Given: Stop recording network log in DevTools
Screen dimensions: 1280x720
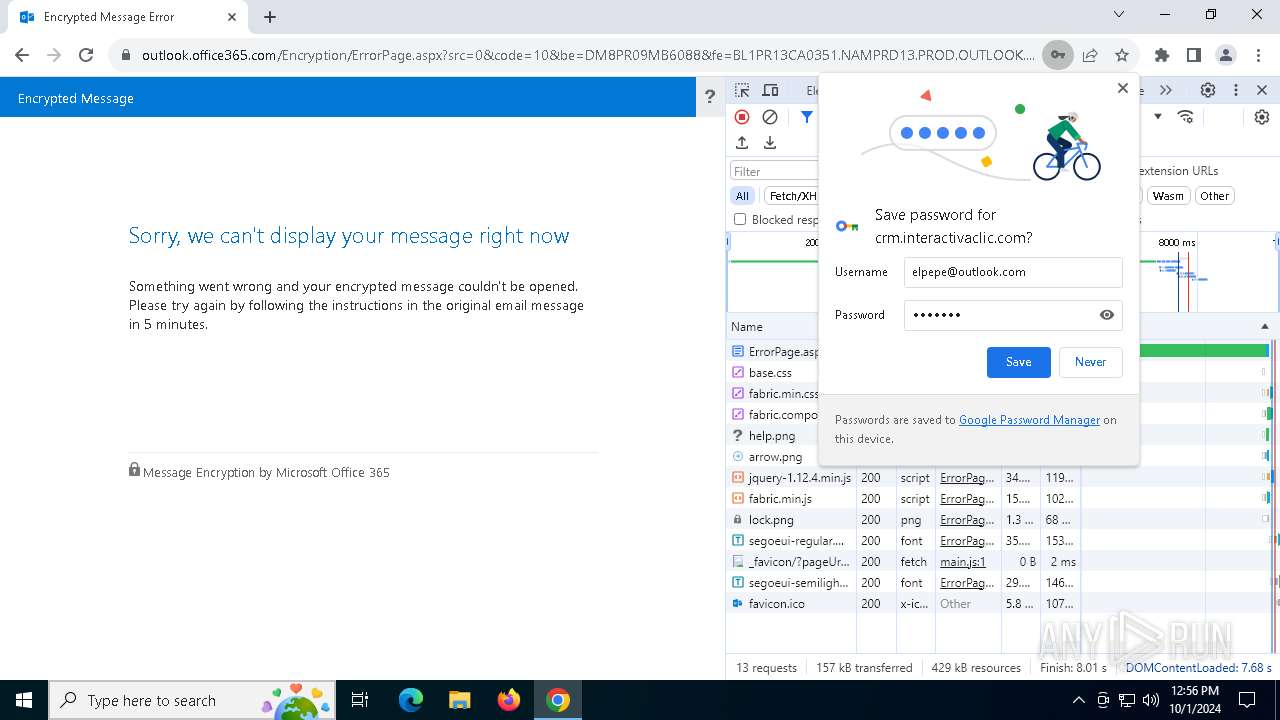Looking at the screenshot, I should tap(742, 117).
